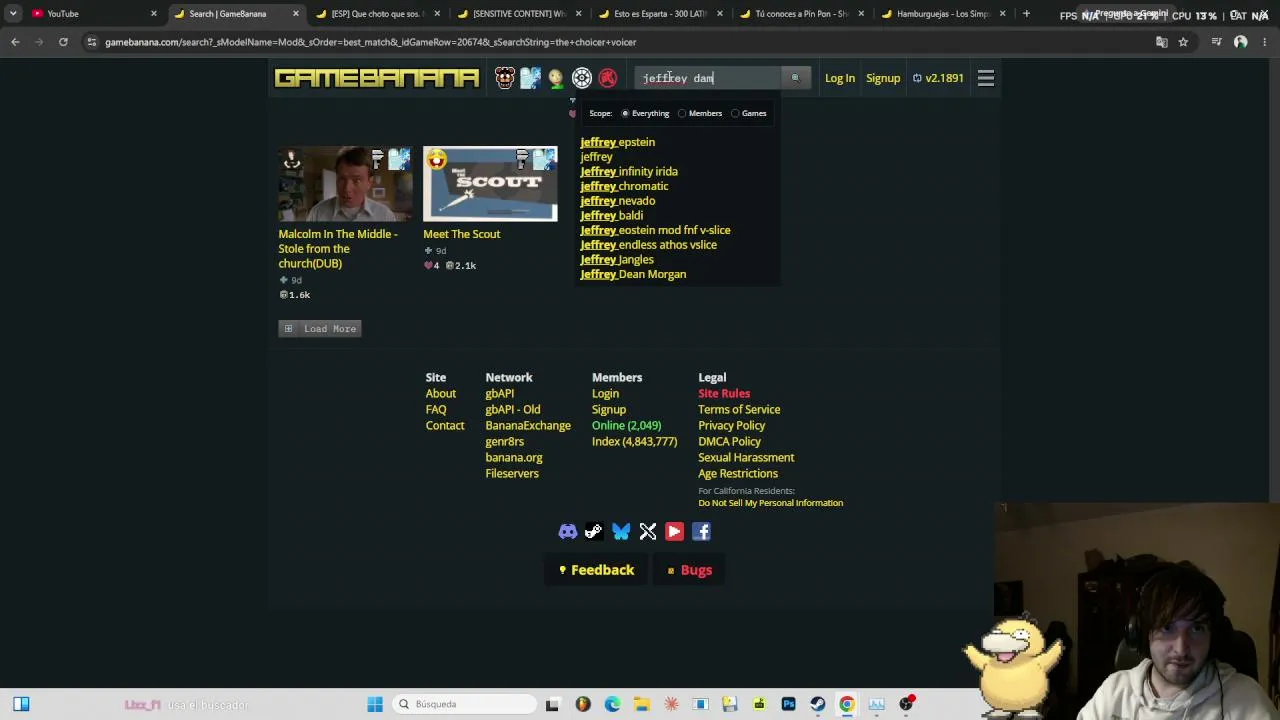This screenshot has height=720, width=1280.
Task: Open GameBanana's Discord icon link
Action: 568,532
